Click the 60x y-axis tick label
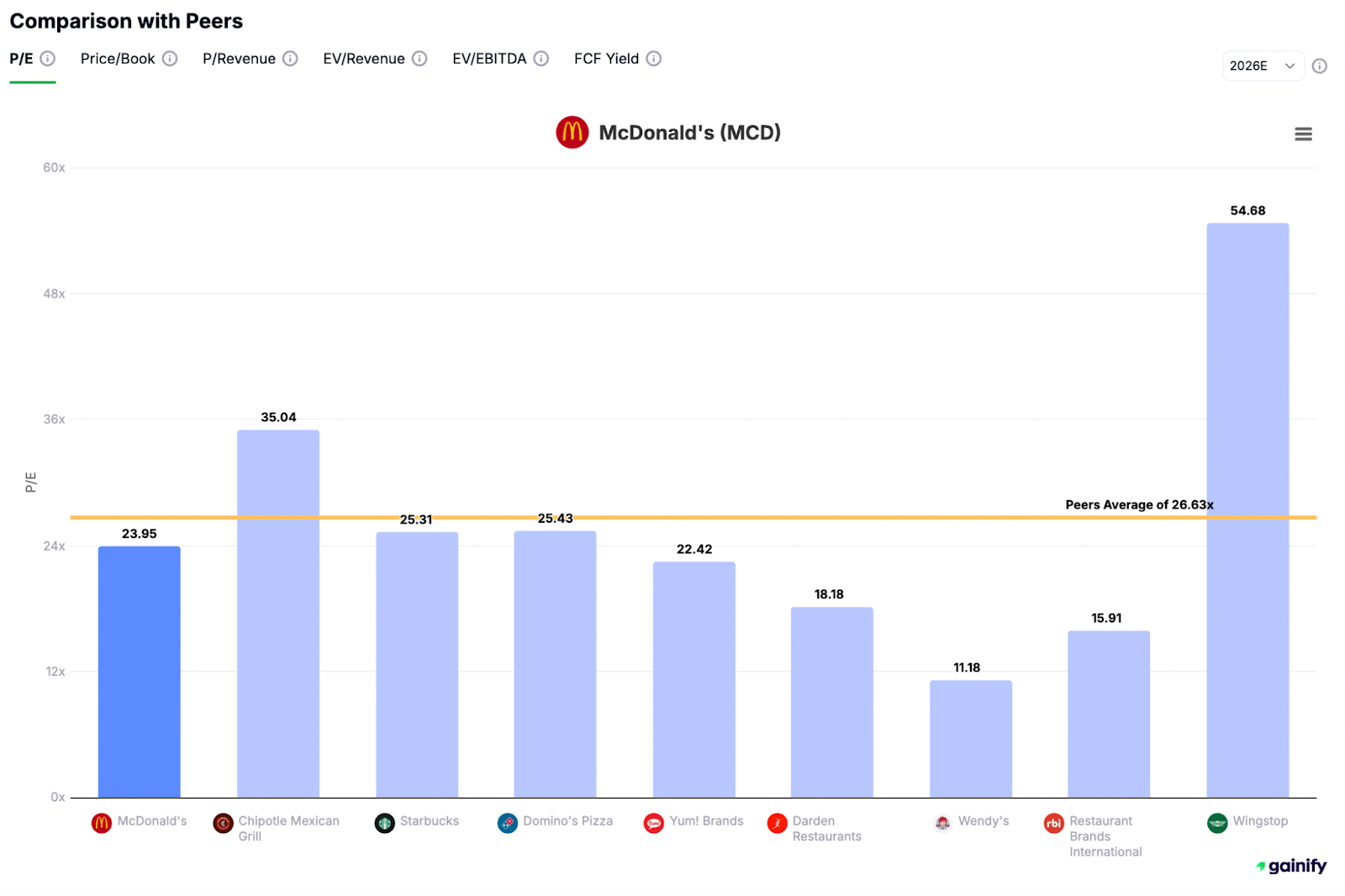 [x=54, y=168]
